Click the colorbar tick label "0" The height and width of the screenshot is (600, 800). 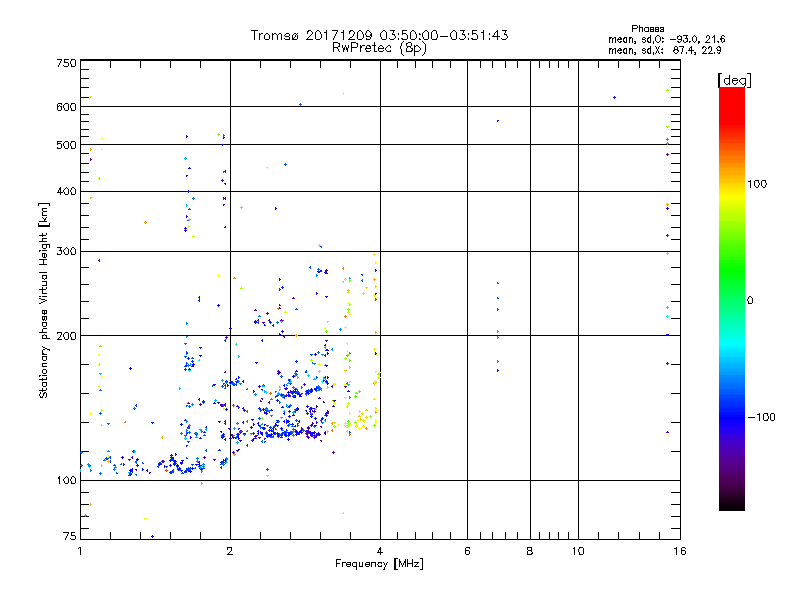tap(749, 301)
